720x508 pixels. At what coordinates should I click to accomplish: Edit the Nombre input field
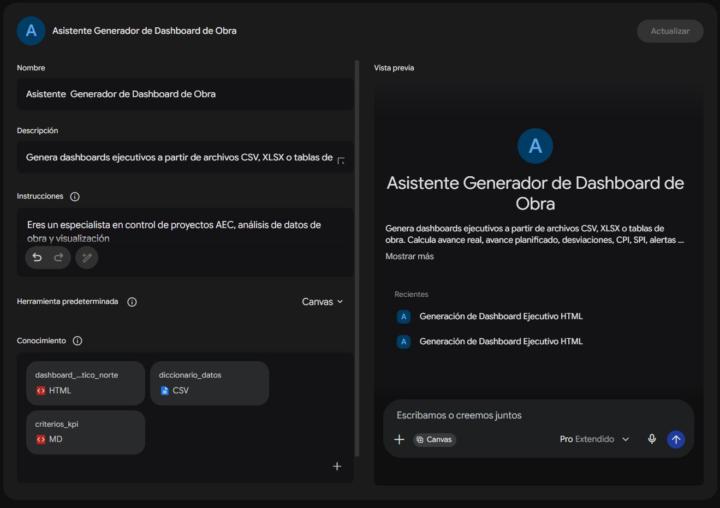point(185,94)
